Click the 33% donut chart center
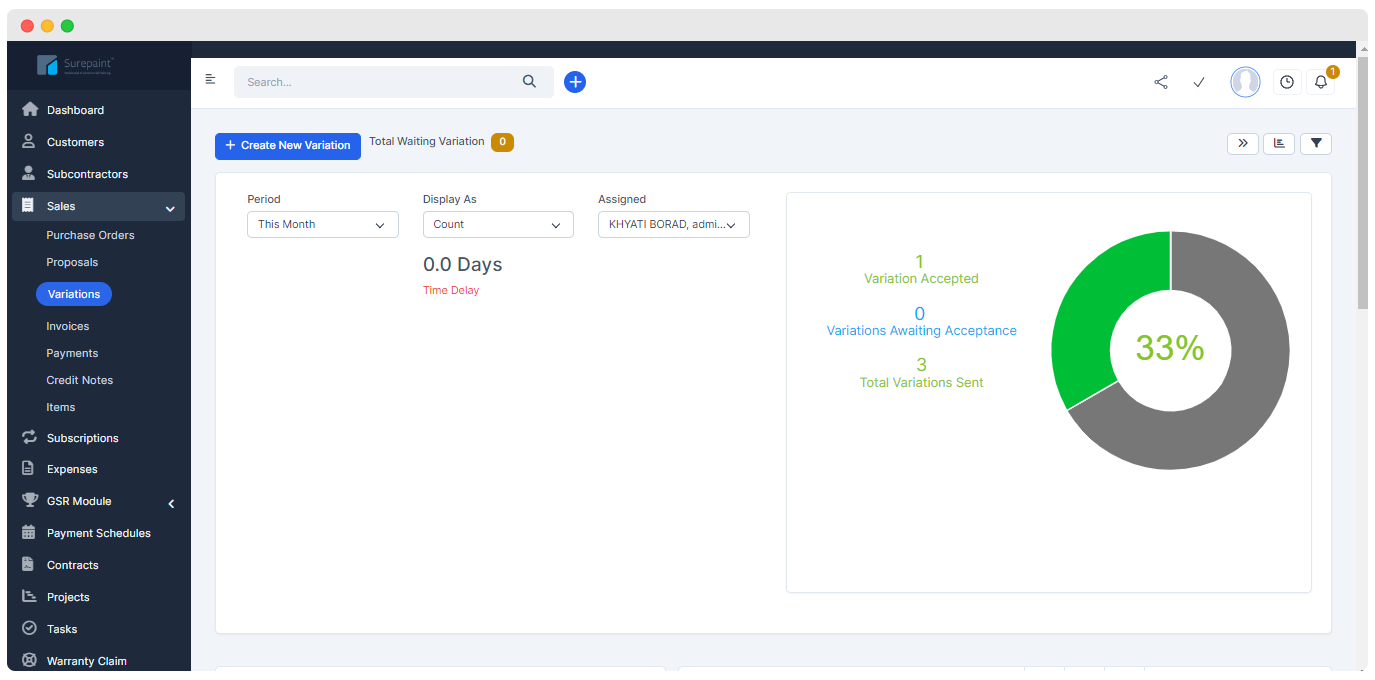 point(1170,348)
